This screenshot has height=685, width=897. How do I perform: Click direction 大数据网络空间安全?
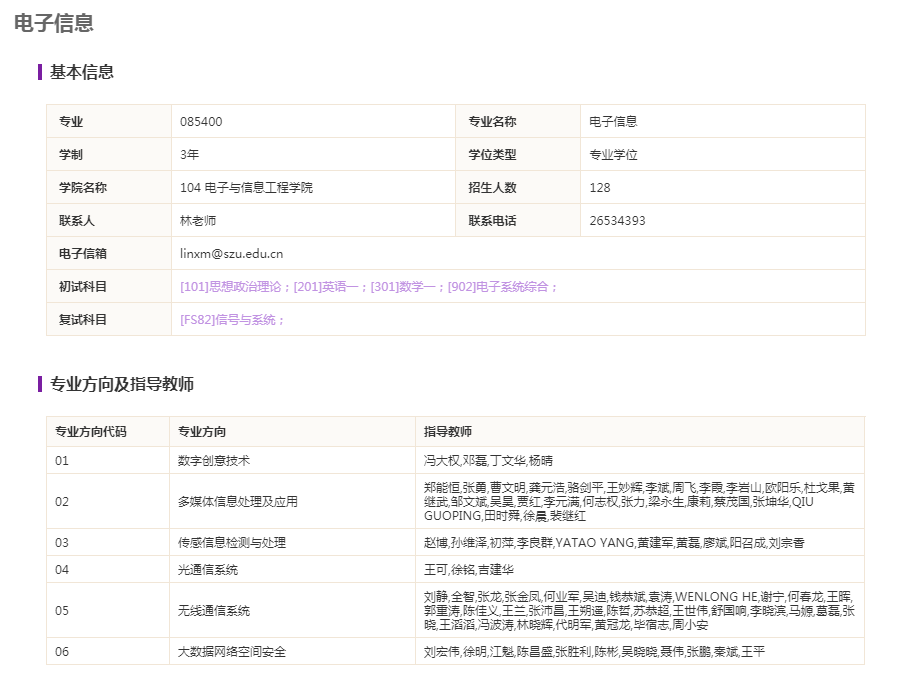[x=232, y=652]
